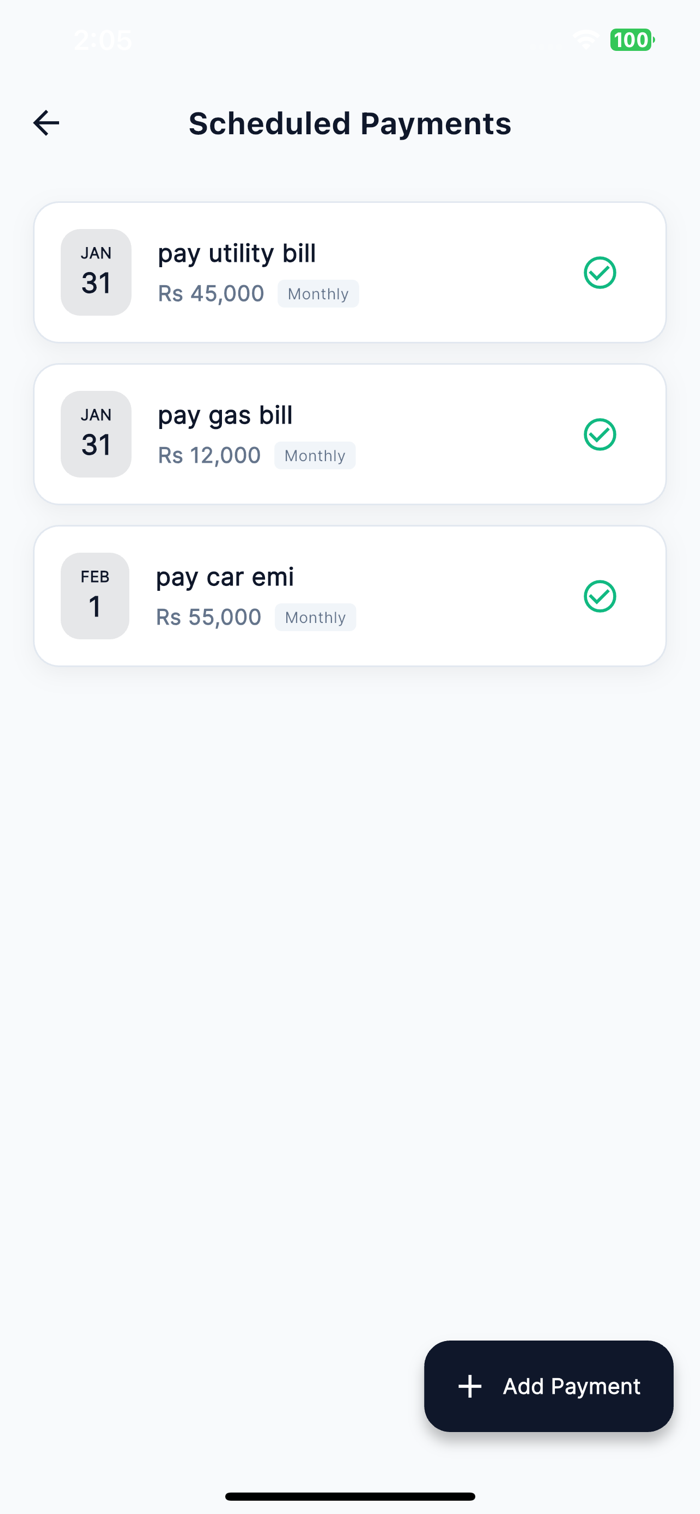Click the Monthly tag on pay utility bill
Screen dimensions: 700x1514
tap(318, 294)
